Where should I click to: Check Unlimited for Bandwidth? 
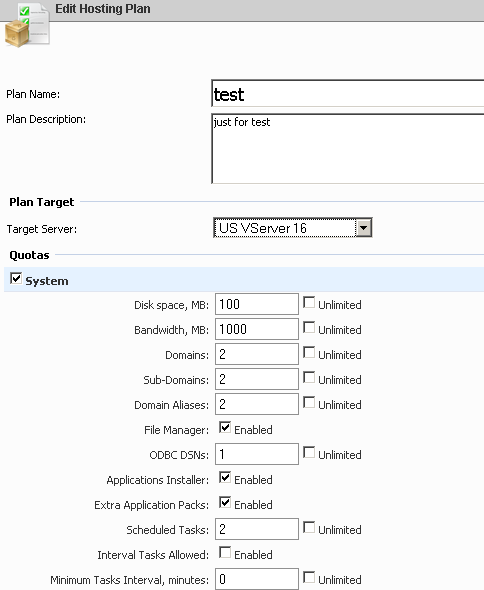(x=309, y=327)
